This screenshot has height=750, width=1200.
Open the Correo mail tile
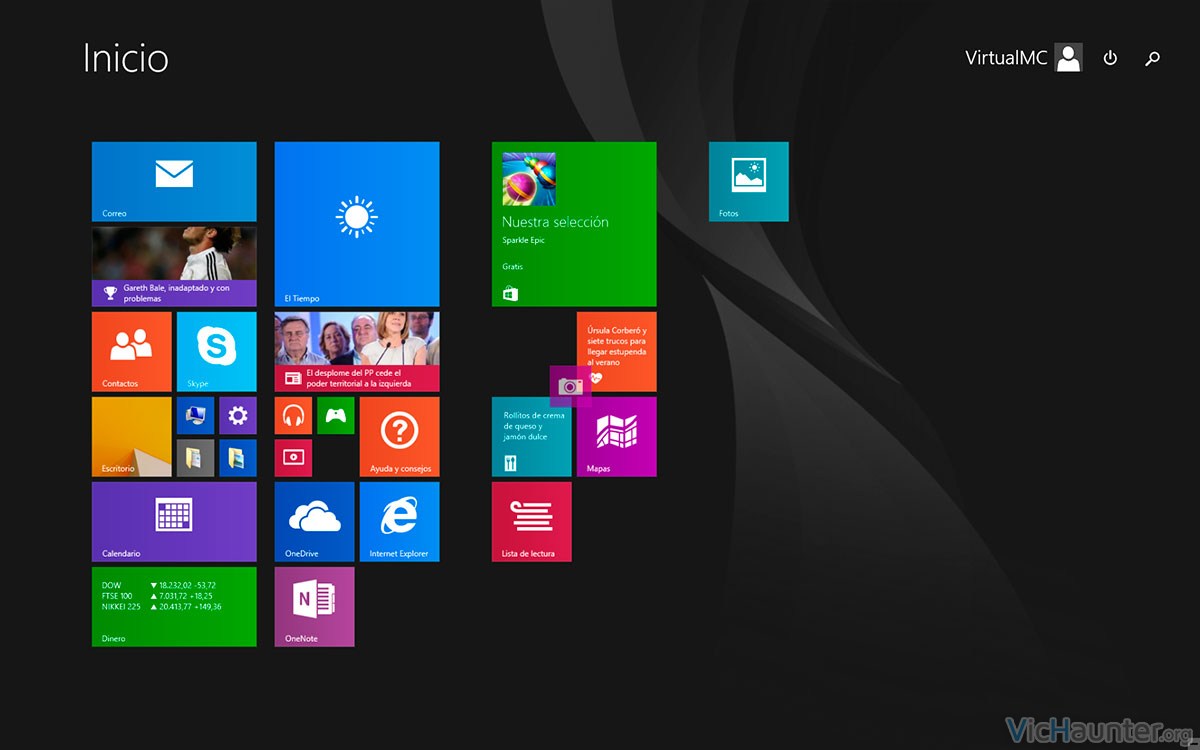click(174, 181)
